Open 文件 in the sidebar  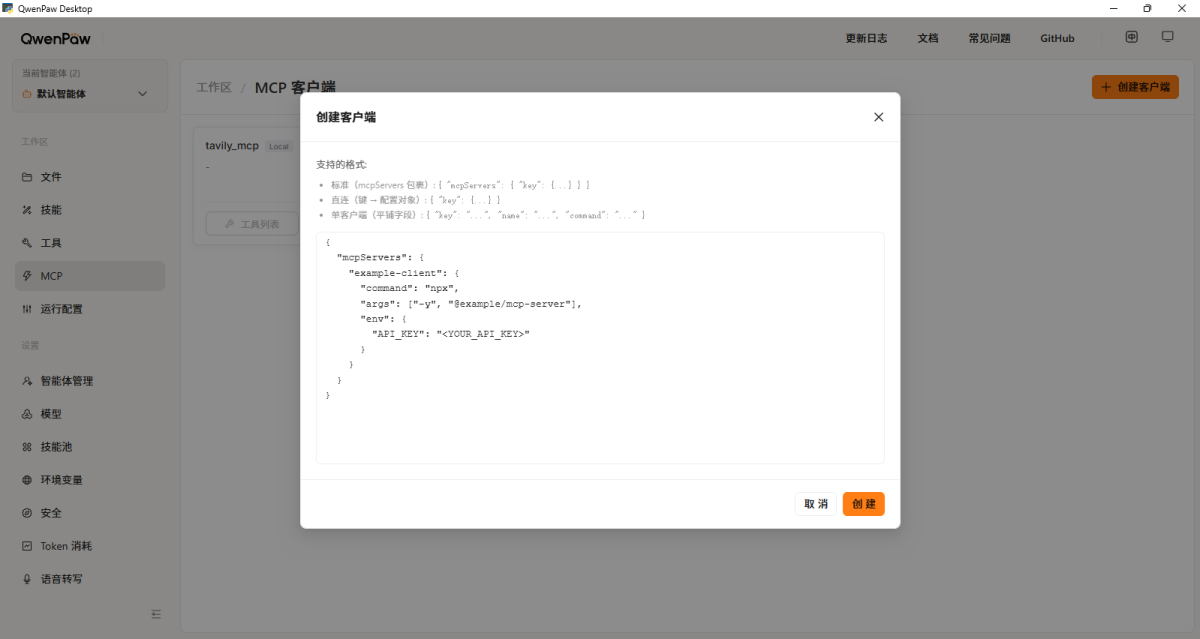pos(51,177)
